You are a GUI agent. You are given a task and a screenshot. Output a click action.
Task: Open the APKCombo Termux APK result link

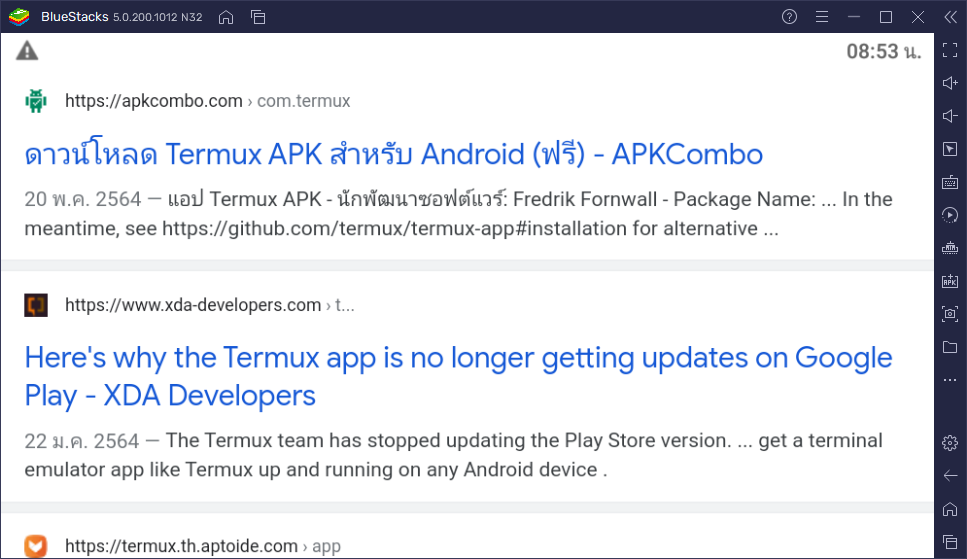pyautogui.click(x=393, y=154)
